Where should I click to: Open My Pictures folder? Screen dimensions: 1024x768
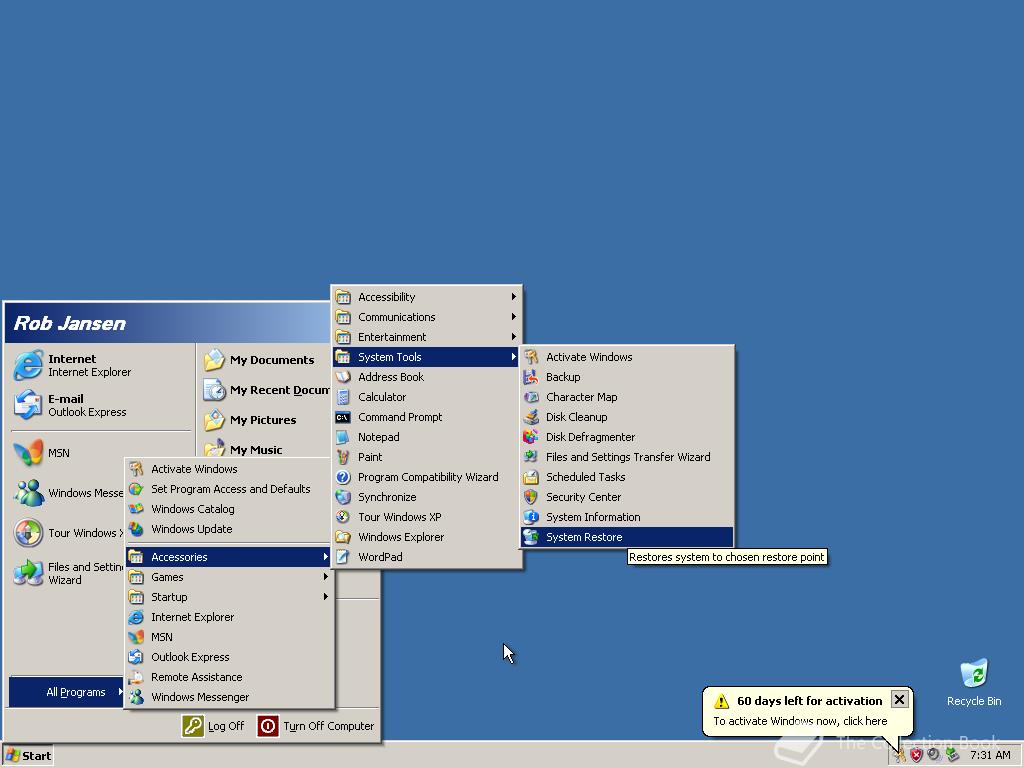coord(264,420)
